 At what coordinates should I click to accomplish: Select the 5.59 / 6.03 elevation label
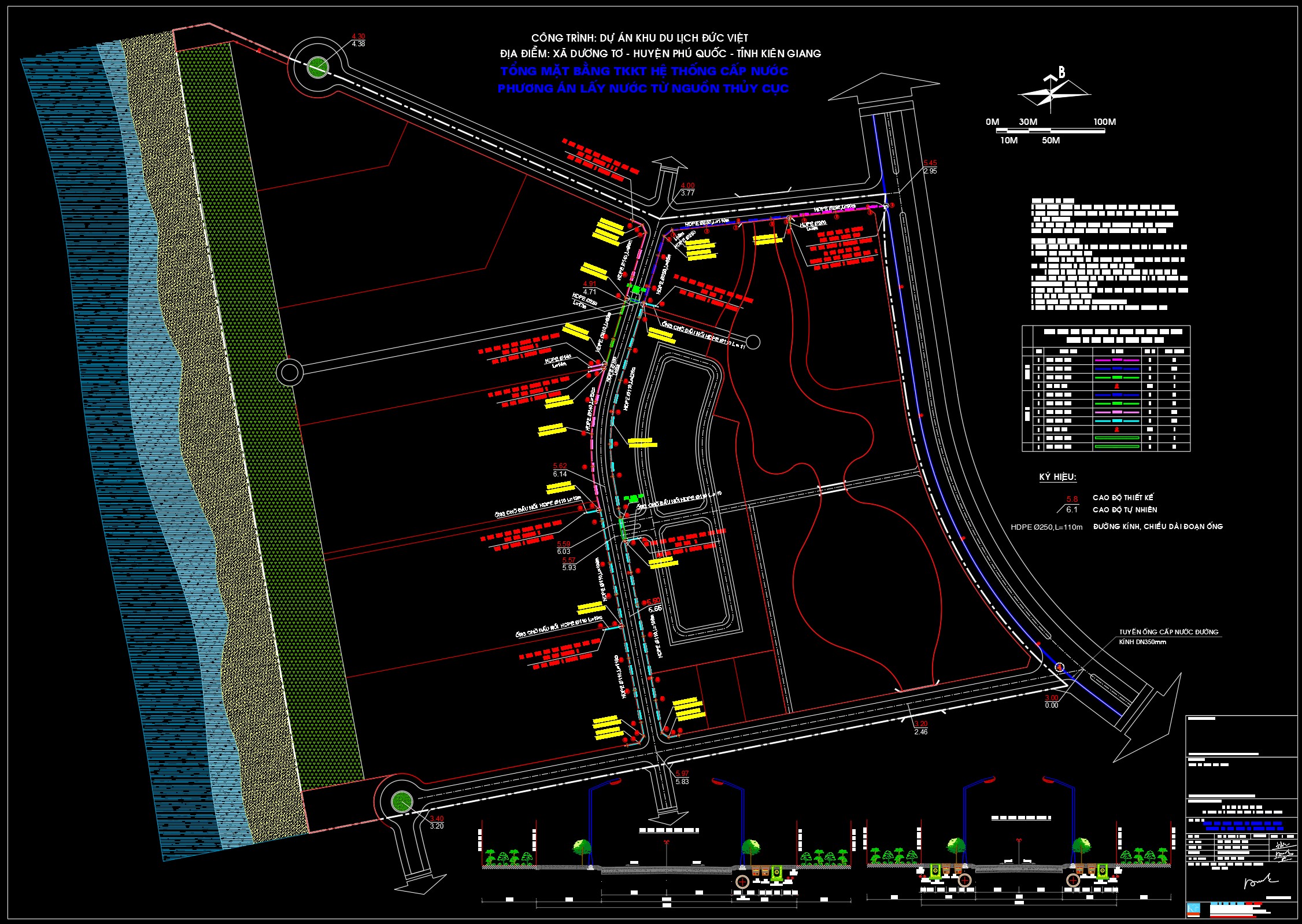tap(564, 548)
